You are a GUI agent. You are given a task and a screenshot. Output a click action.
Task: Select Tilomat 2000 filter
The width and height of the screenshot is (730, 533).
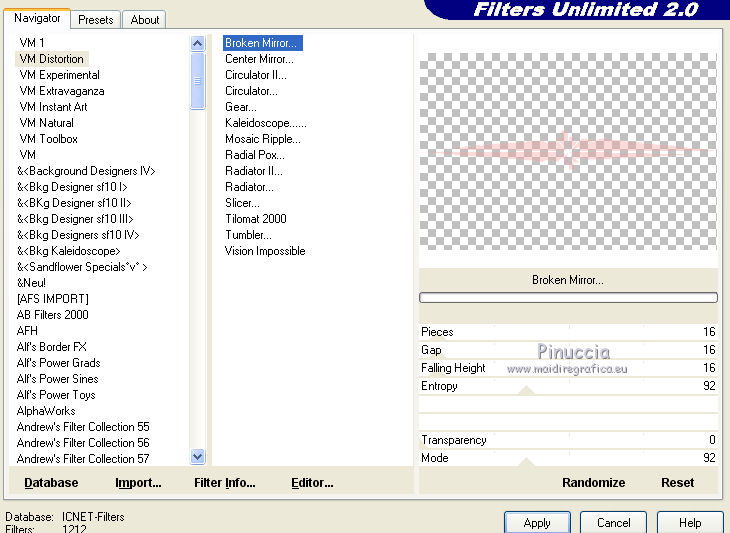point(256,219)
